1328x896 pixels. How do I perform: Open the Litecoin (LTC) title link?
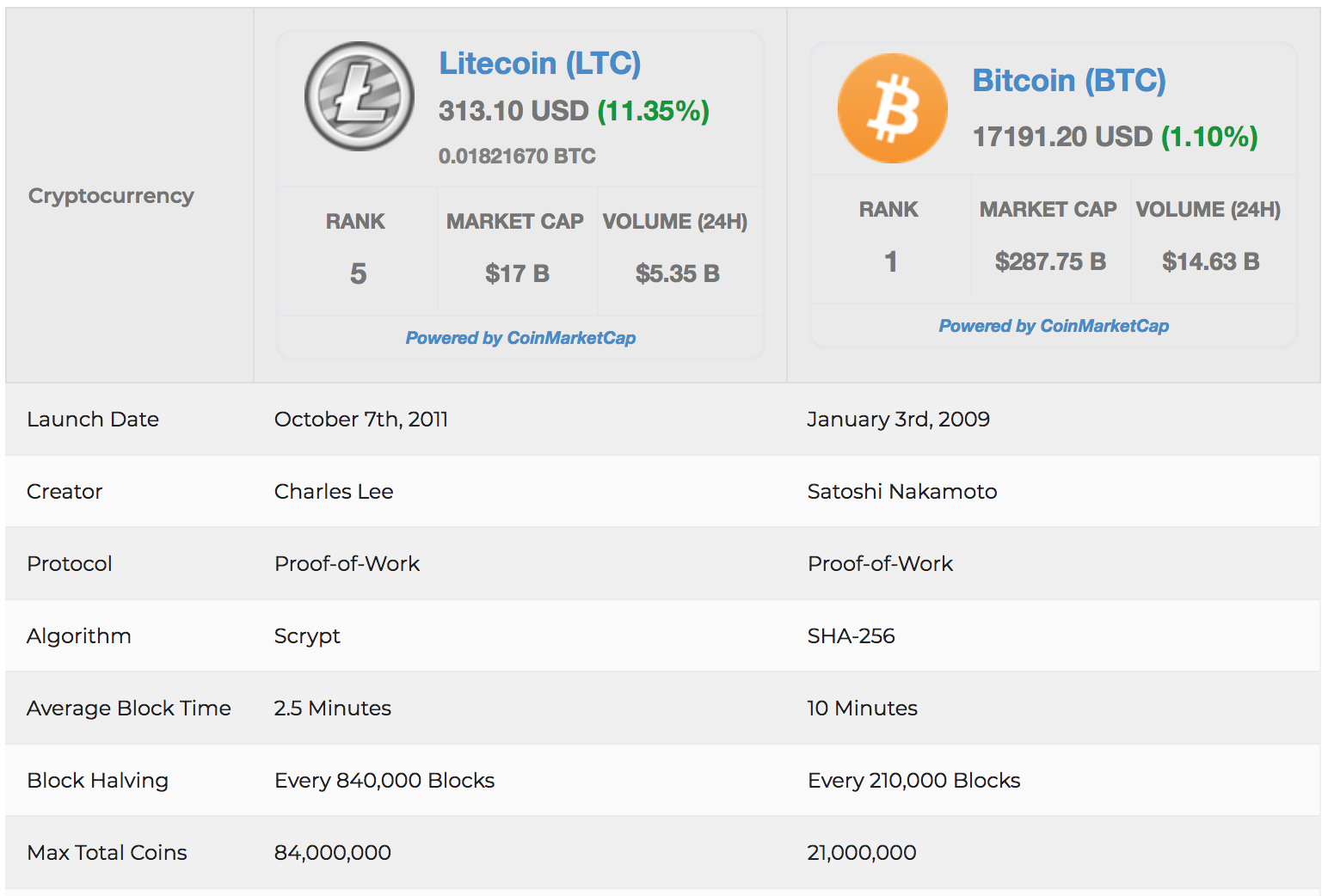[539, 64]
